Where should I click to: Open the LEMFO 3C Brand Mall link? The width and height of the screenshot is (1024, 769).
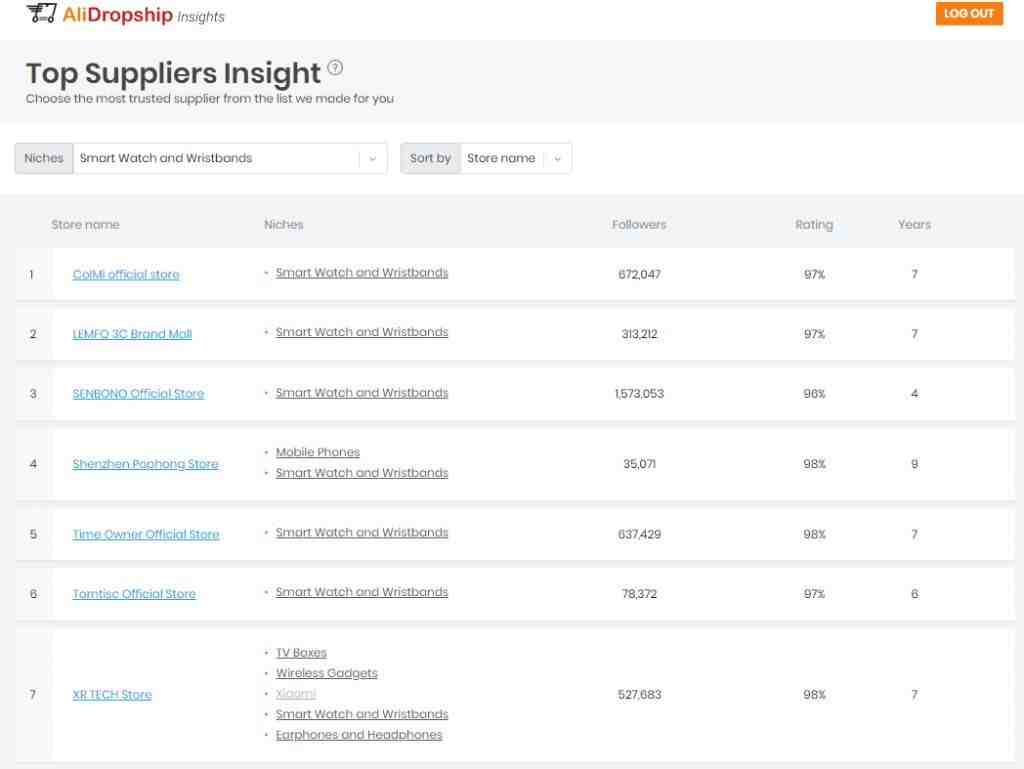132,334
